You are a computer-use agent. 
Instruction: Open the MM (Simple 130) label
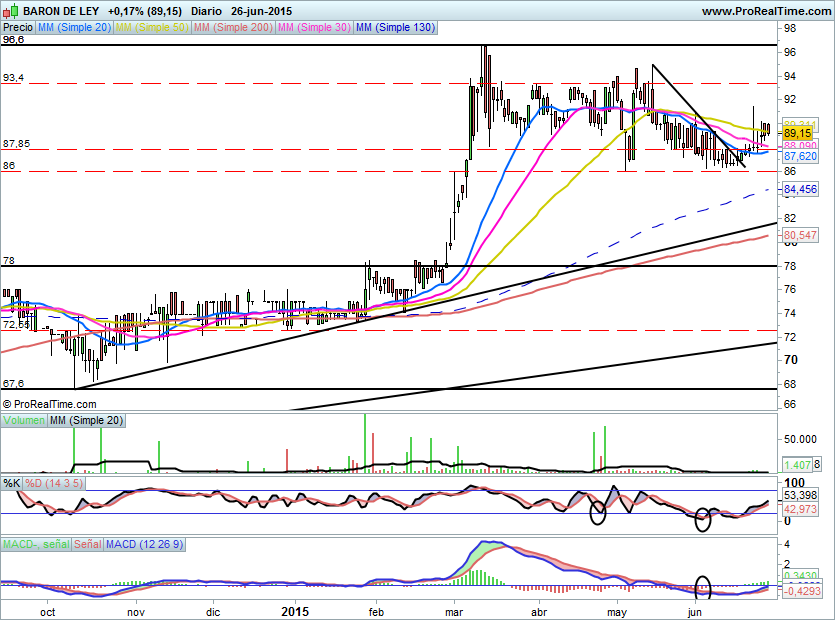(x=395, y=28)
